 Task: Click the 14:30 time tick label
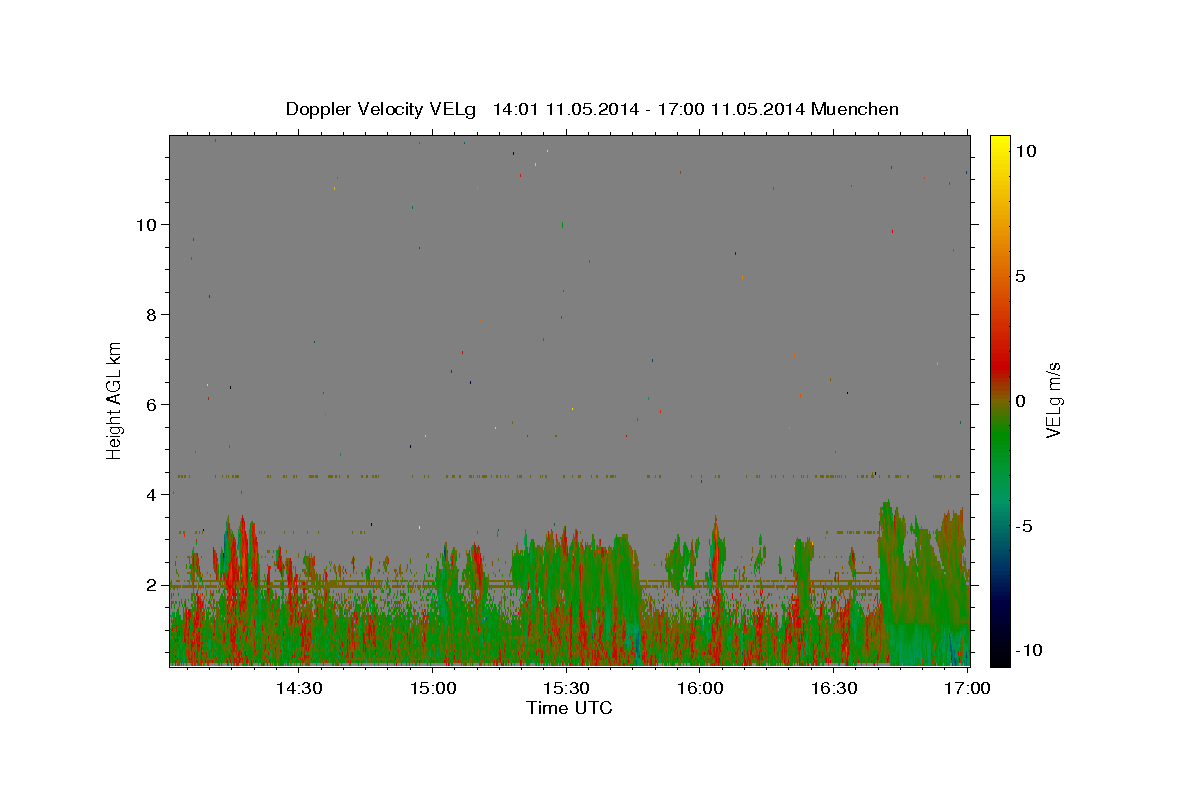tap(298, 688)
